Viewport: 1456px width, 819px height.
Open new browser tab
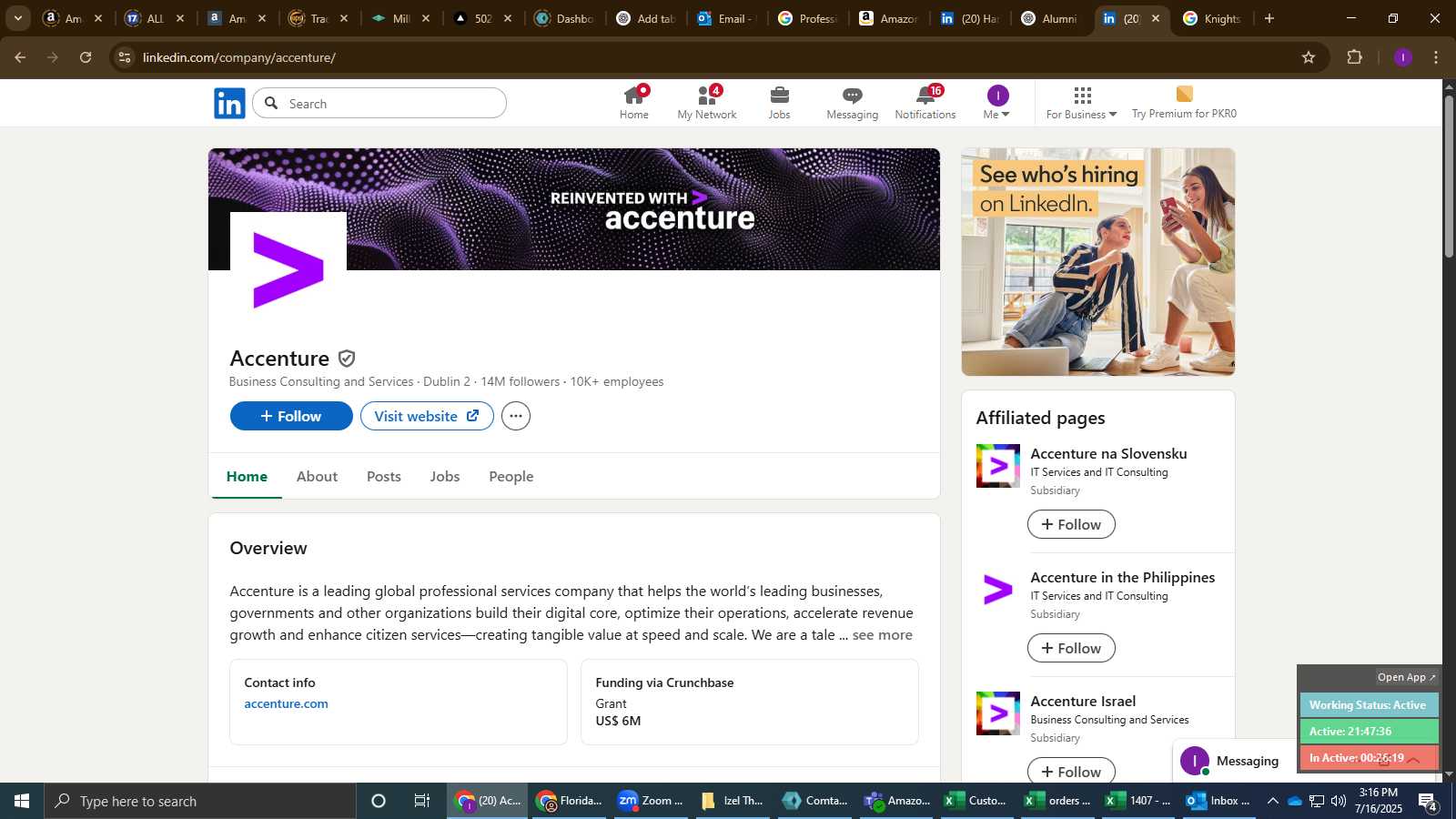click(x=1269, y=18)
